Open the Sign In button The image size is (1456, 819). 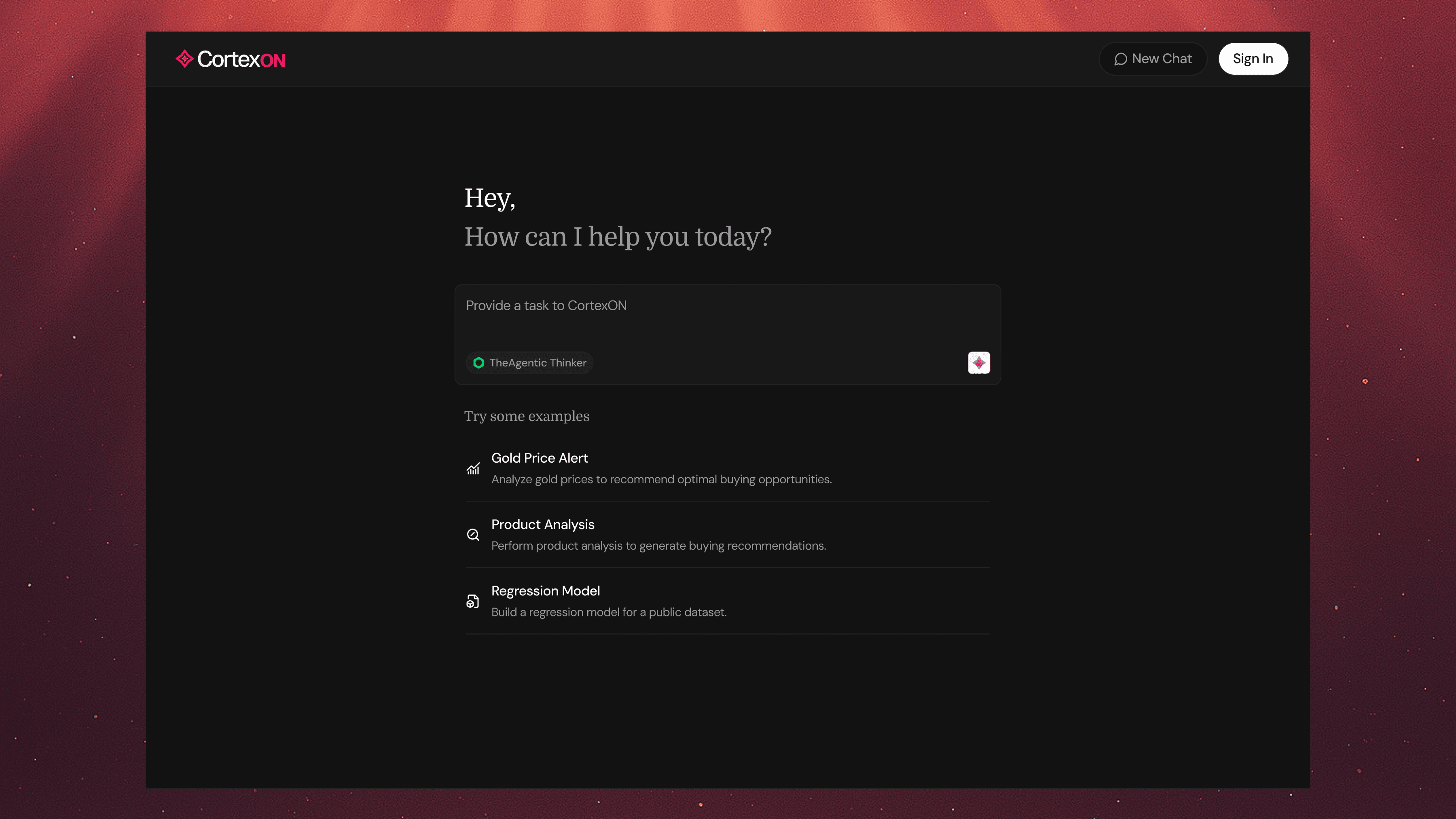pos(1253,59)
